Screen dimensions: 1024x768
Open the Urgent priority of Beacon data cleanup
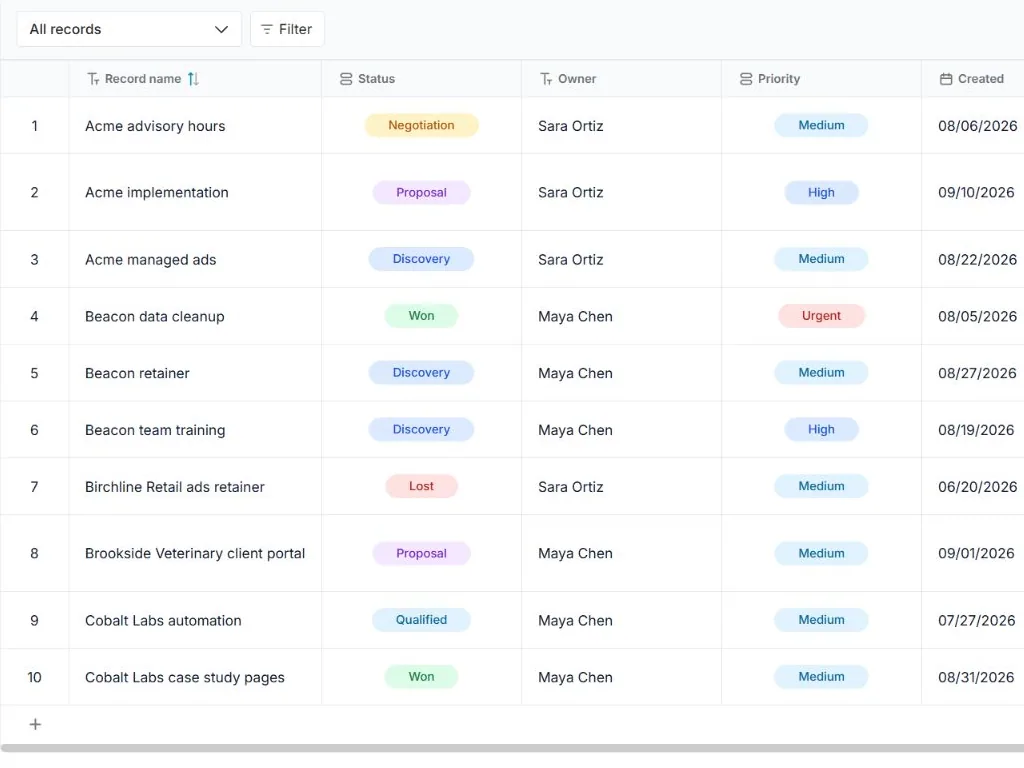pos(821,316)
